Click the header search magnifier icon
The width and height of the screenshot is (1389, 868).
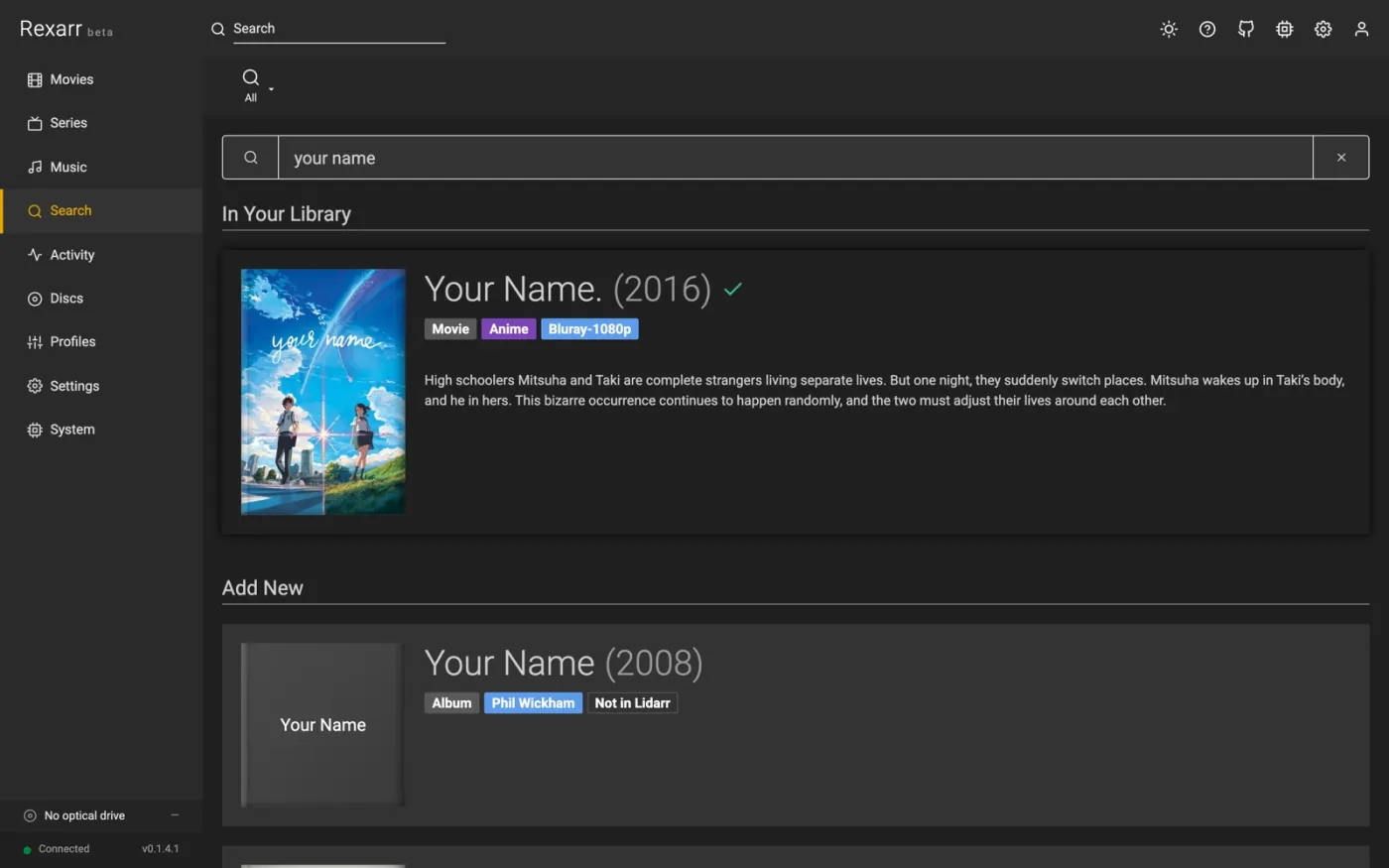tap(218, 29)
